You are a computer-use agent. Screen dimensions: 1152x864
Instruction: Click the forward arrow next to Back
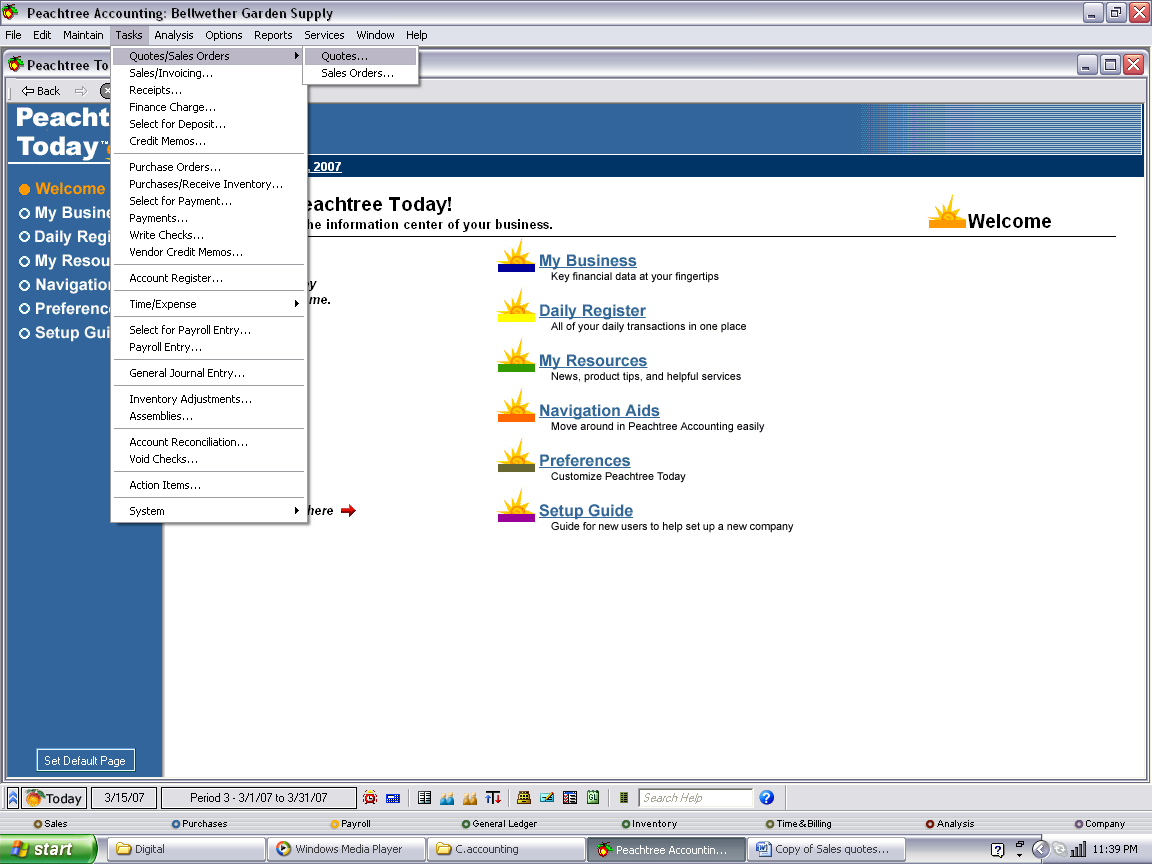(x=81, y=91)
